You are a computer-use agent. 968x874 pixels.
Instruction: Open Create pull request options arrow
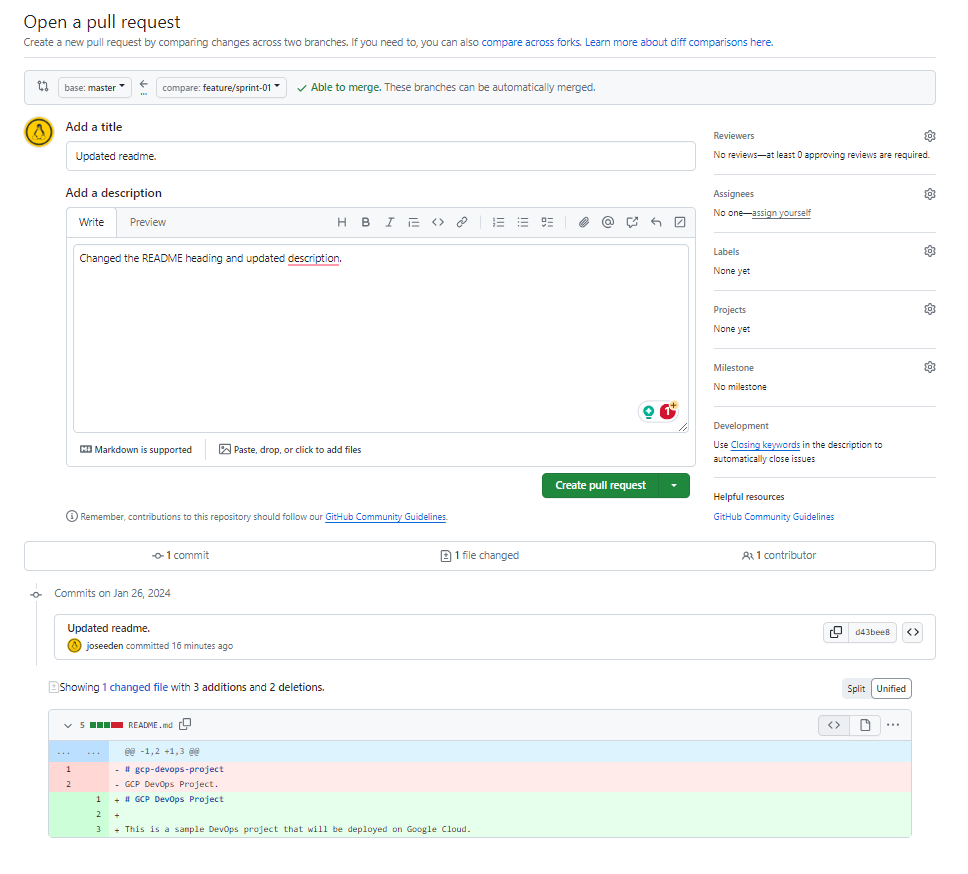coord(674,486)
